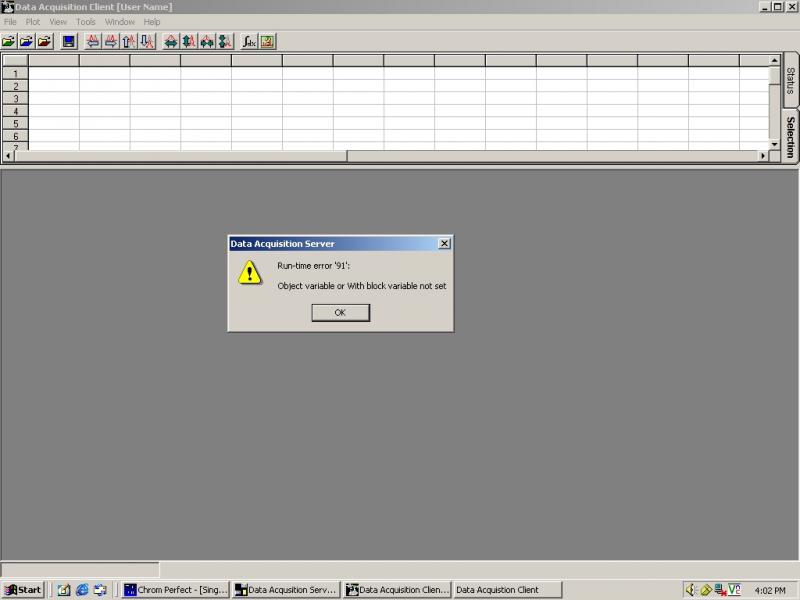800x600 pixels.
Task: Click the network disconnected tray icon
Action: (x=720, y=590)
